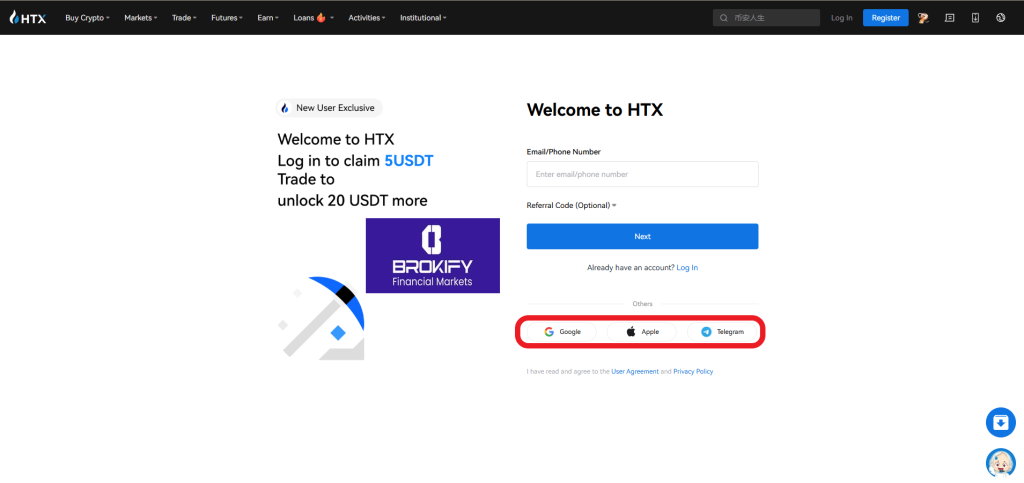Open the chat assistant avatar
The height and width of the screenshot is (483, 1024).
click(1000, 462)
